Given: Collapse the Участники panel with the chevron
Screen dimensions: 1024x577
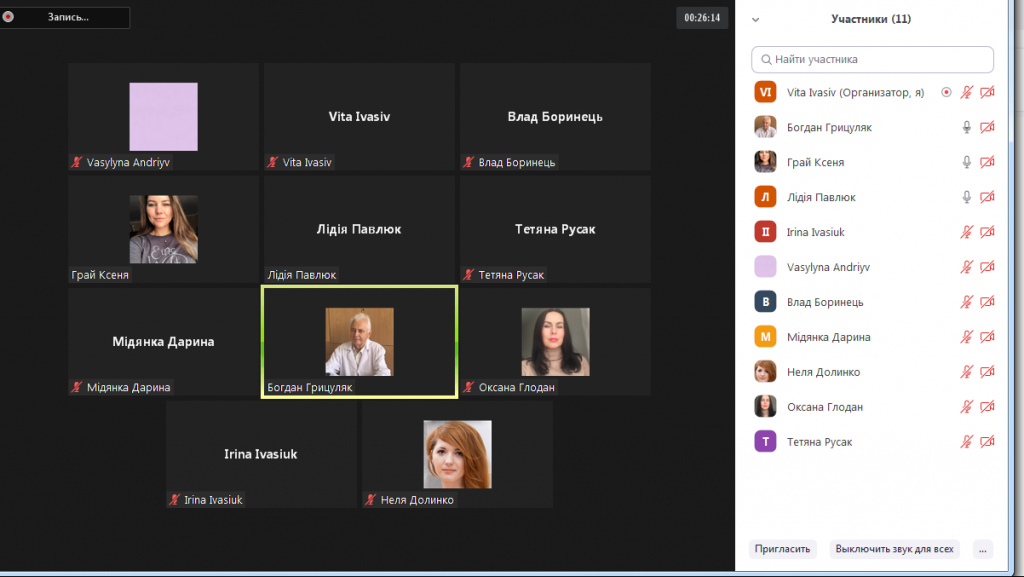Looking at the screenshot, I should point(756,19).
